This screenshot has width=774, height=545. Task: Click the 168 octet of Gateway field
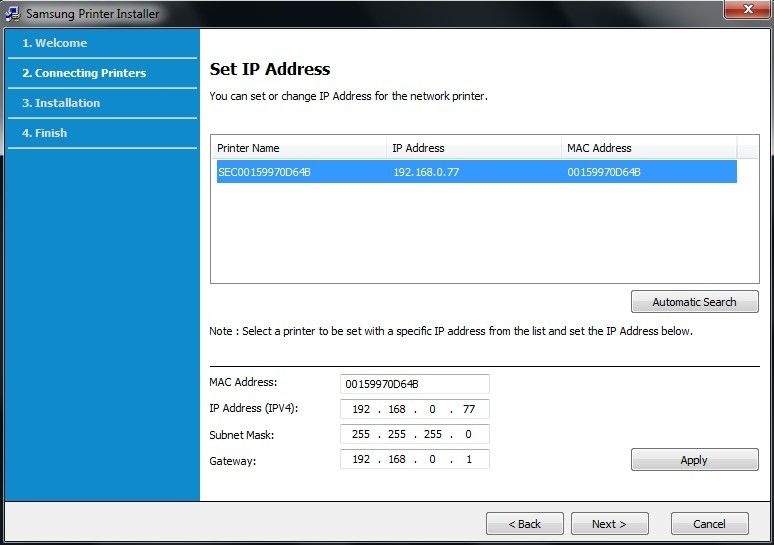click(x=397, y=459)
